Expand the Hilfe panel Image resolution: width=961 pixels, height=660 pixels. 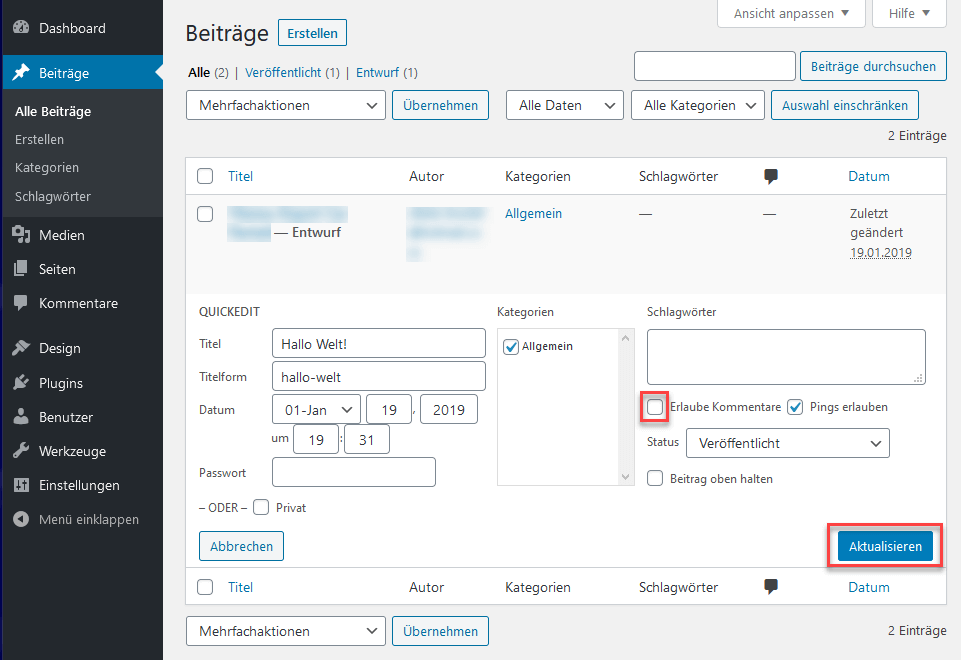click(910, 13)
